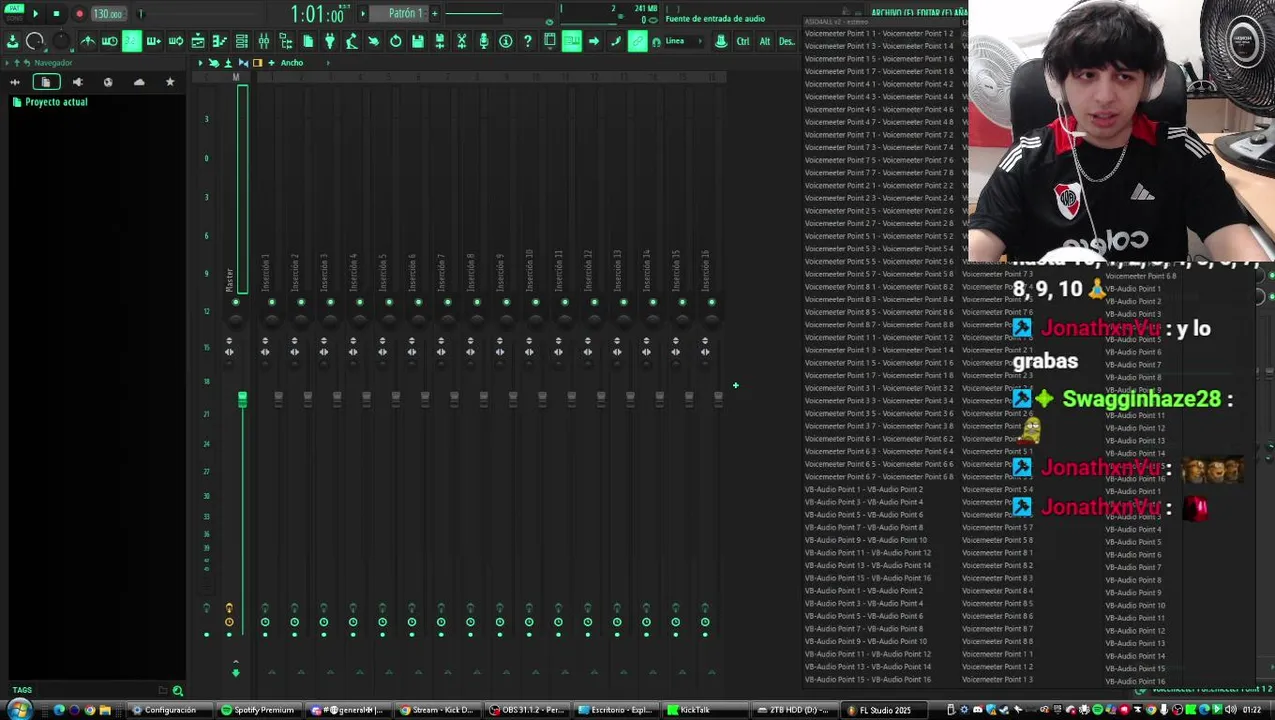This screenshot has width=1275, height=720.
Task: Open the plugin plug icon
Action: click(330, 41)
